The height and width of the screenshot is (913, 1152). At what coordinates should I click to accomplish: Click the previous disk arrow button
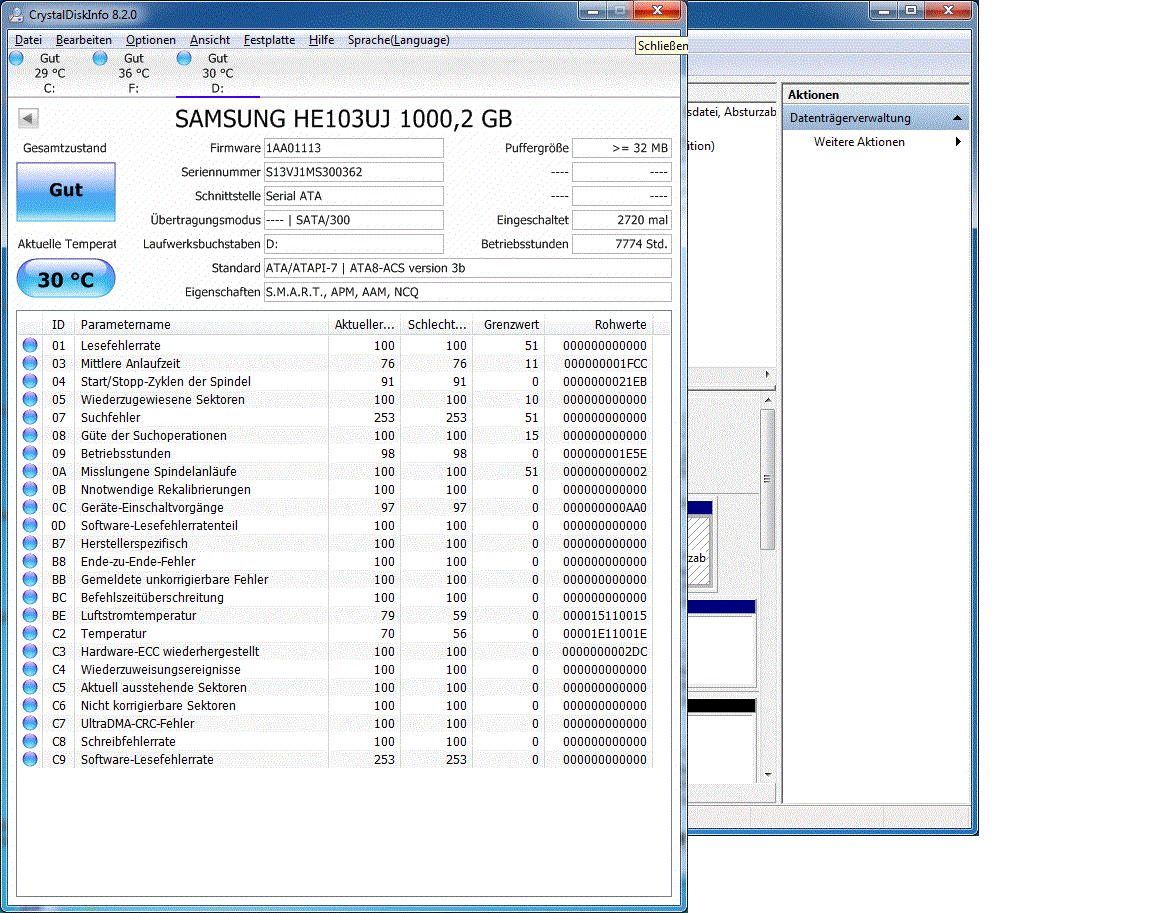pyautogui.click(x=28, y=118)
